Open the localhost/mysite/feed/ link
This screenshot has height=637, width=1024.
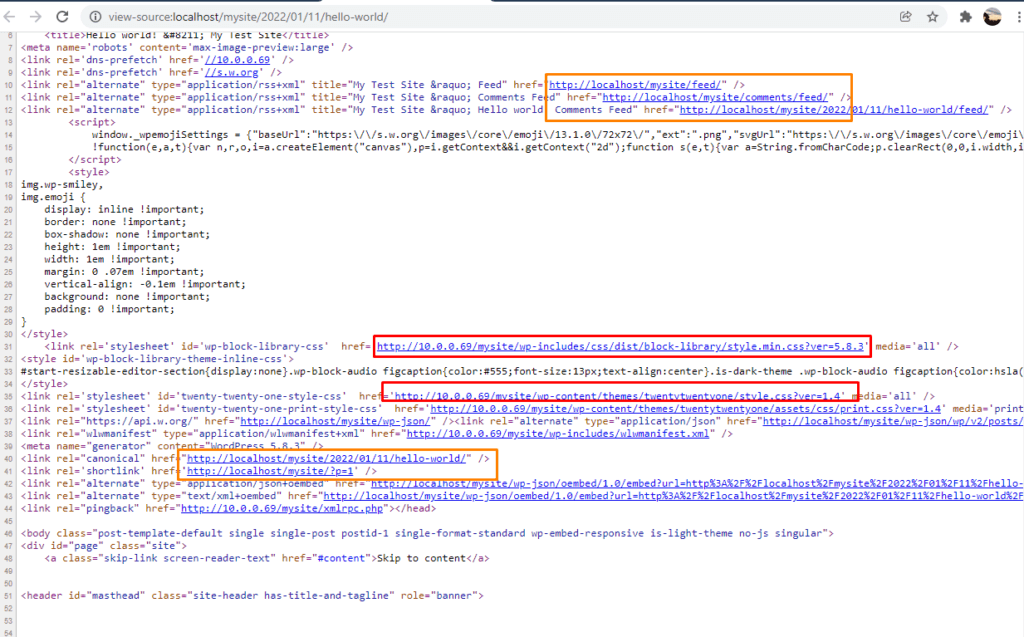(635, 85)
